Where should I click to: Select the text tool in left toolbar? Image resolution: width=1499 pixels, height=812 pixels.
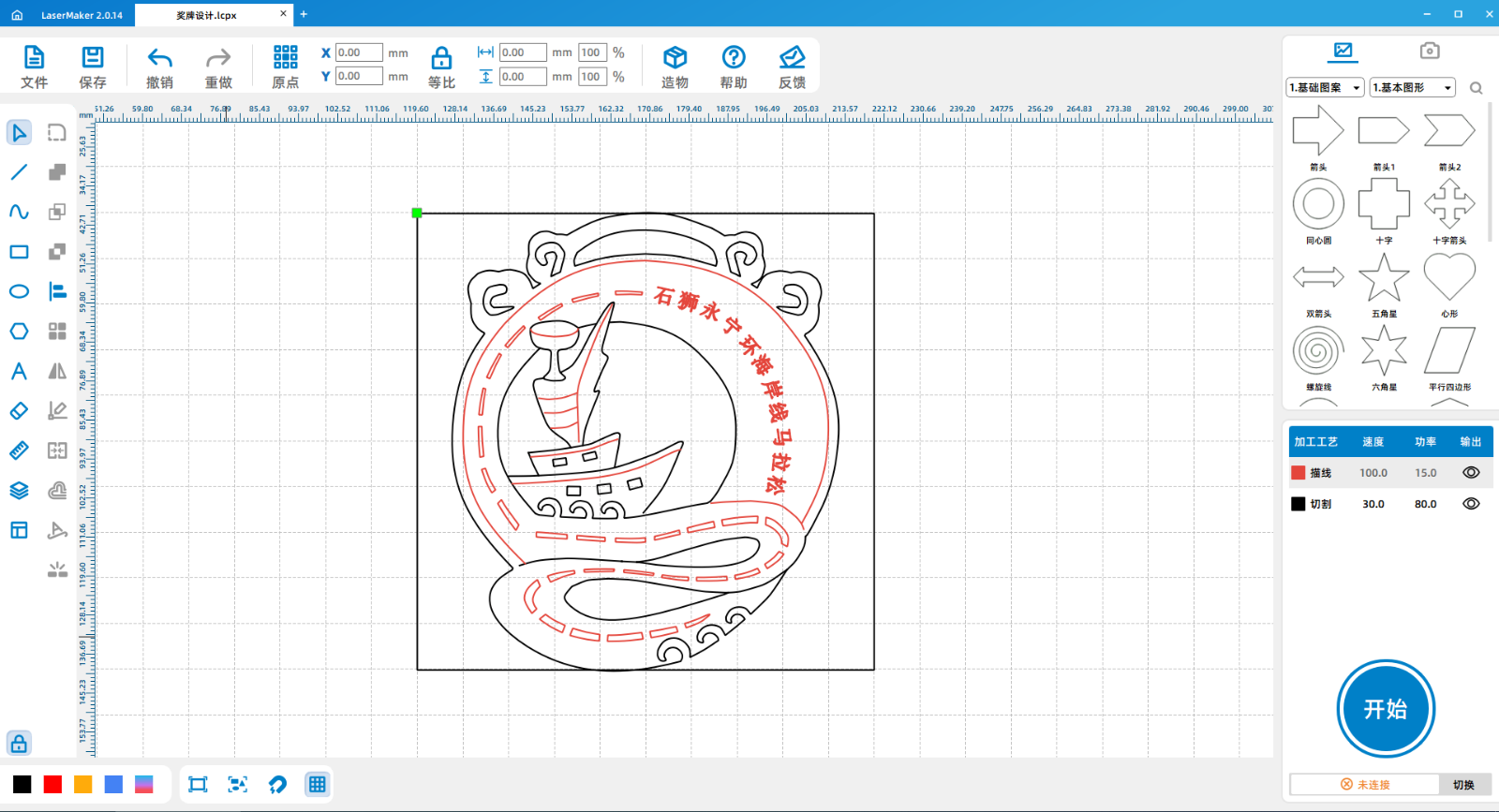pyautogui.click(x=19, y=372)
